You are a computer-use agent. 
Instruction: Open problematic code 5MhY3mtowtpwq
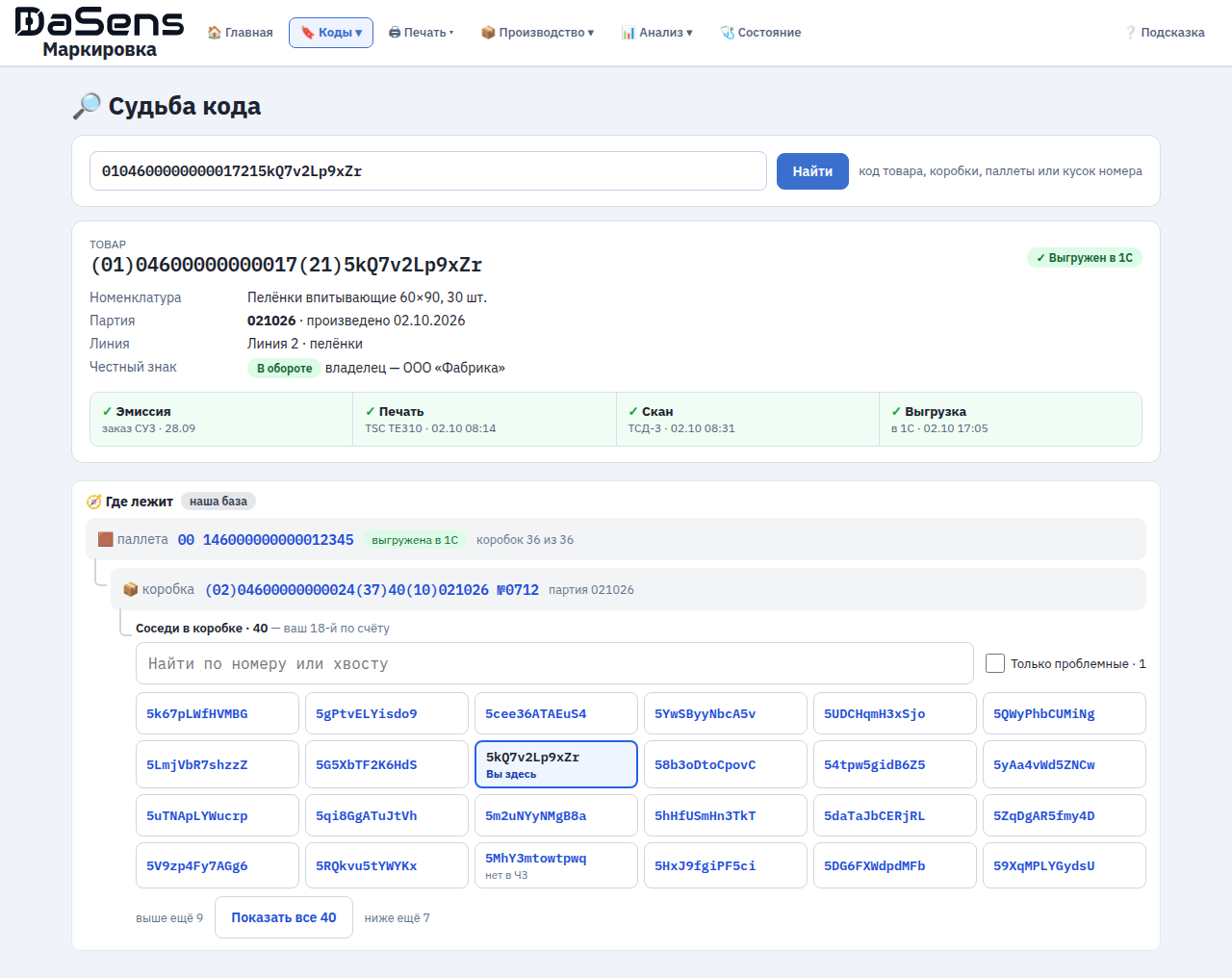(556, 865)
